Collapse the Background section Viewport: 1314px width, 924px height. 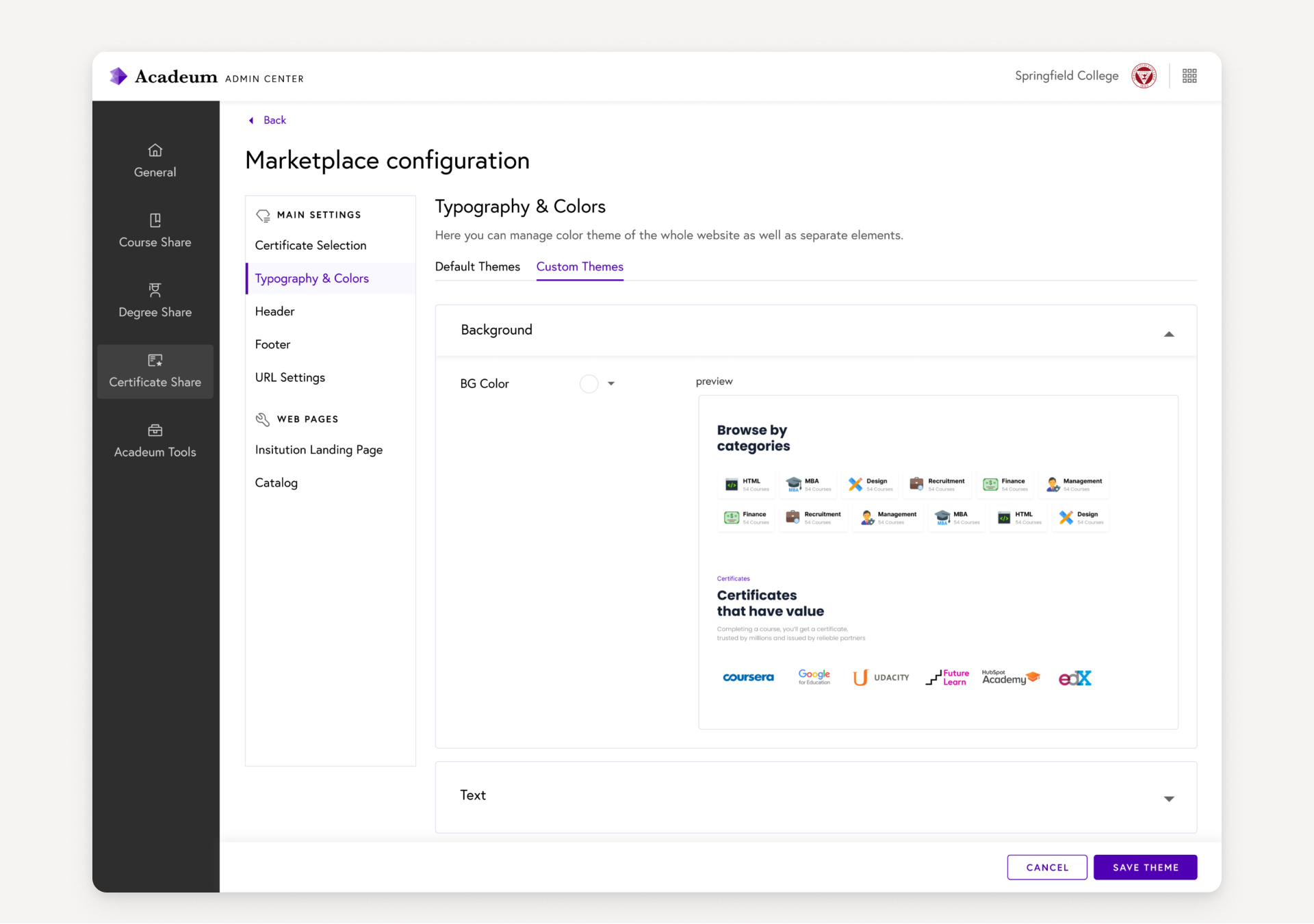coord(1169,335)
